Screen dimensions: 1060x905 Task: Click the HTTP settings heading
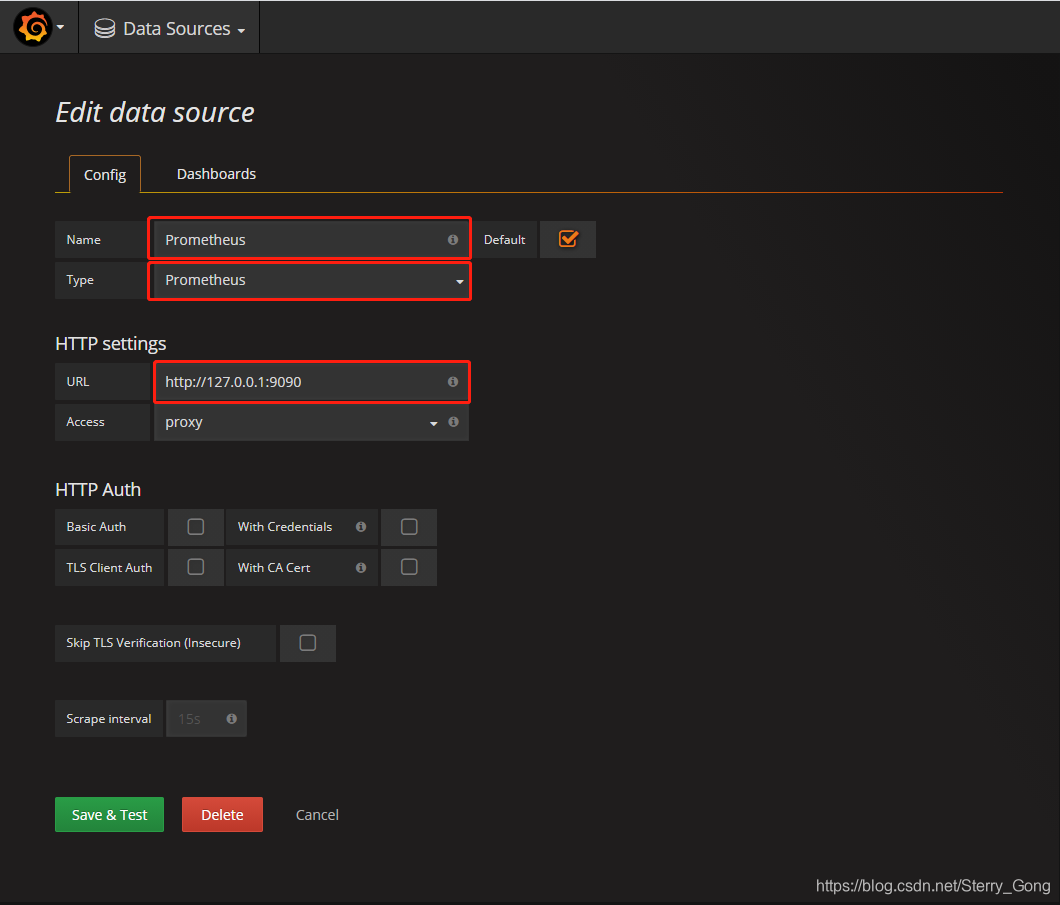(x=111, y=344)
